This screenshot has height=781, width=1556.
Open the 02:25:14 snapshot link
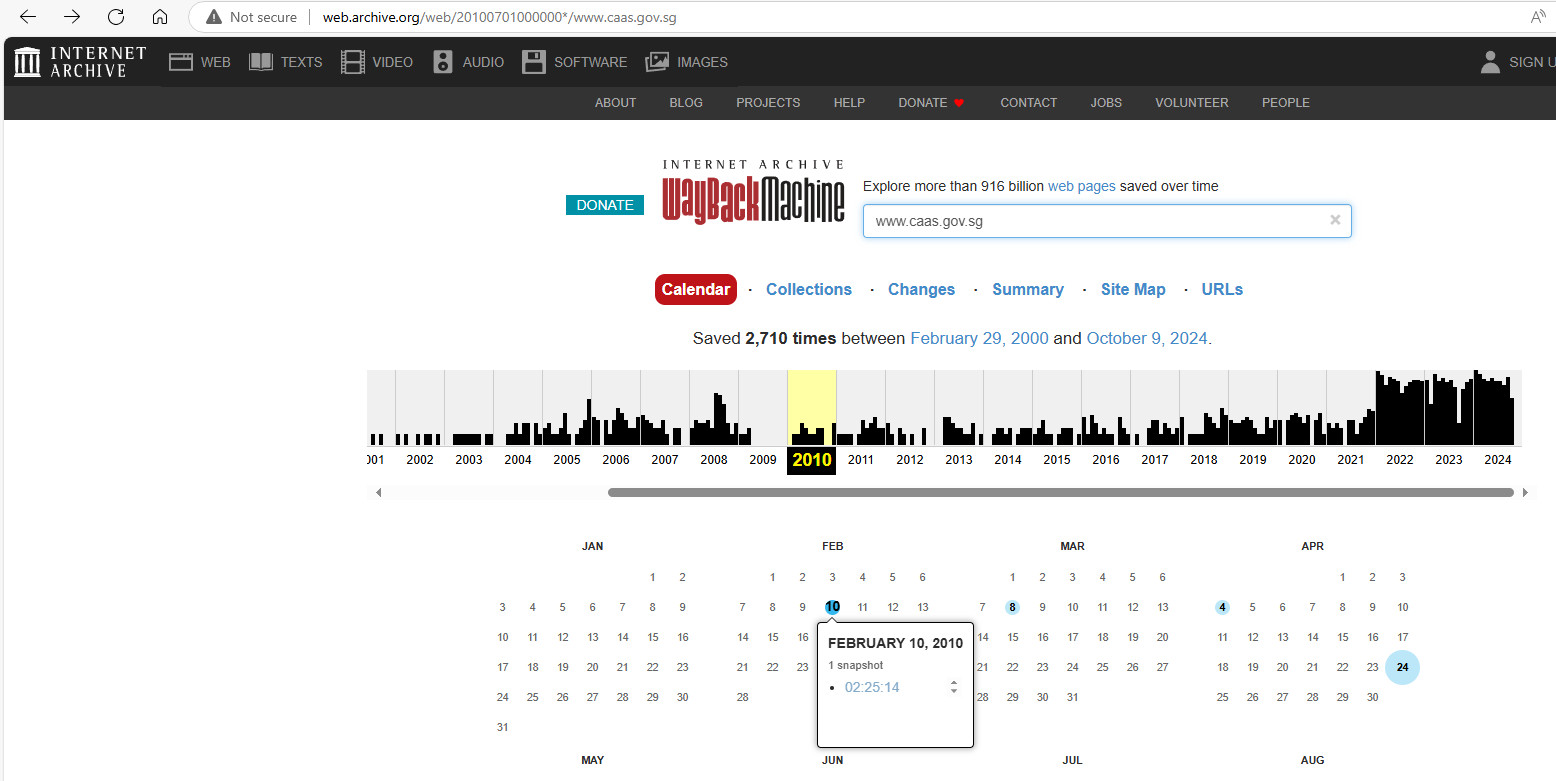[872, 687]
